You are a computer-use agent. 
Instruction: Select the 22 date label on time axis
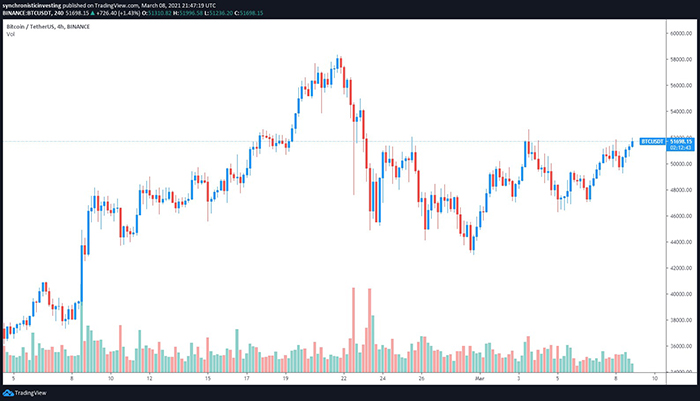[343, 379]
